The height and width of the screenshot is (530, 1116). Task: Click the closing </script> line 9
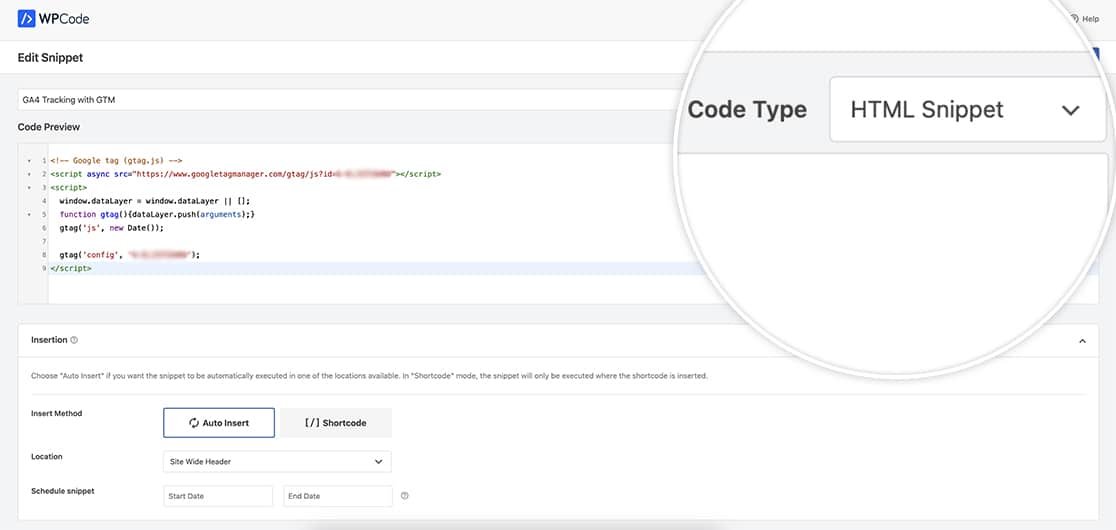coord(70,268)
